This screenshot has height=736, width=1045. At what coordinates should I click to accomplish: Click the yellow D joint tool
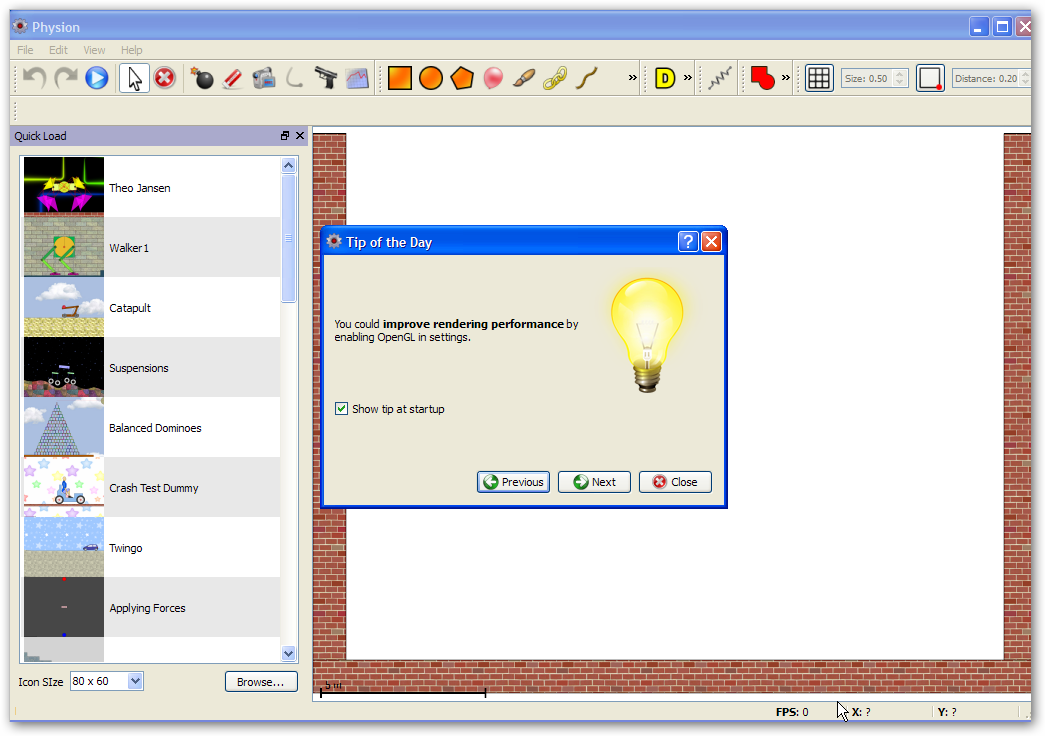click(664, 78)
